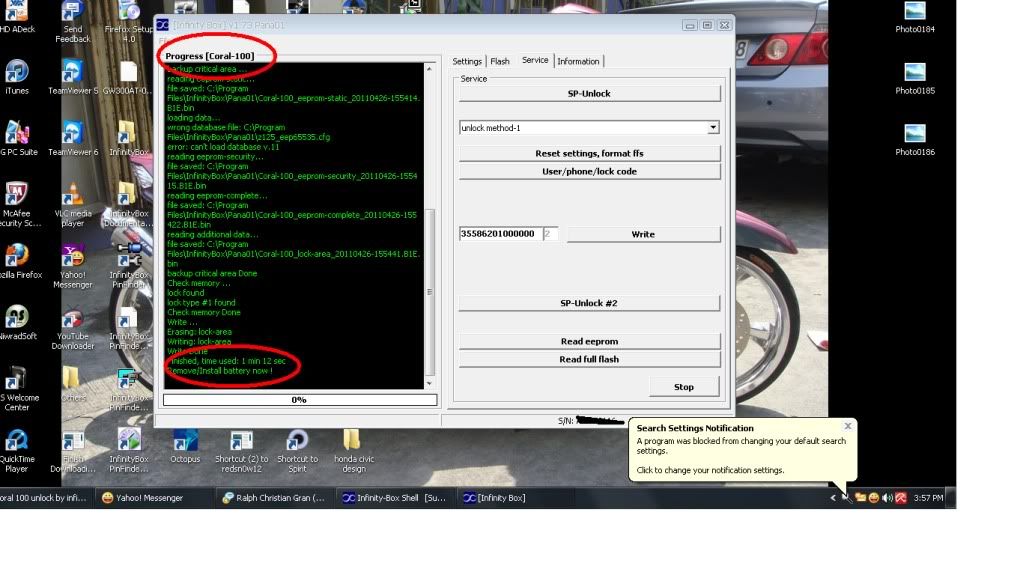
Task: Stop the current operation with Stop button
Action: [684, 387]
